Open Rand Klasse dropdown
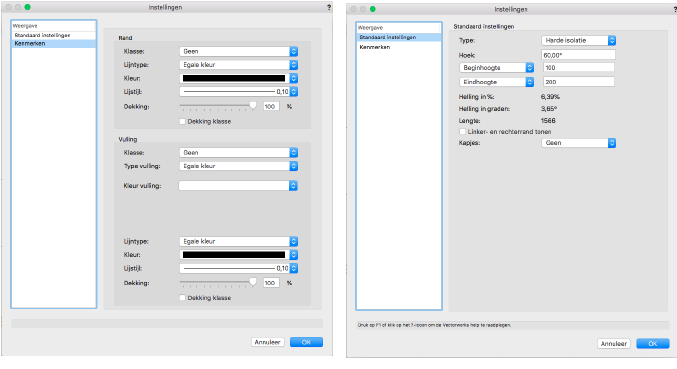 [238, 51]
